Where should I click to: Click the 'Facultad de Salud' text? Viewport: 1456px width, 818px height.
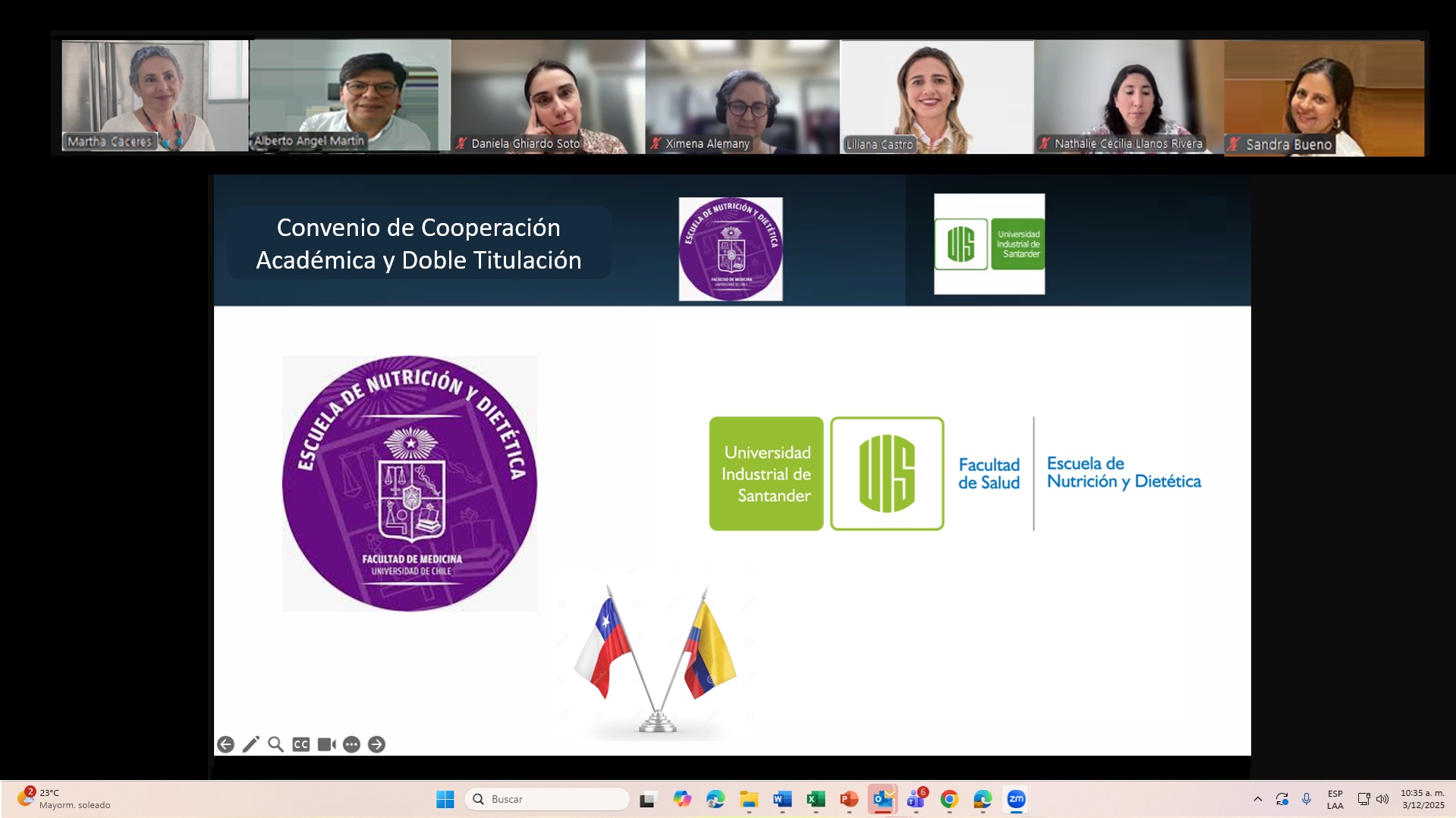point(989,473)
